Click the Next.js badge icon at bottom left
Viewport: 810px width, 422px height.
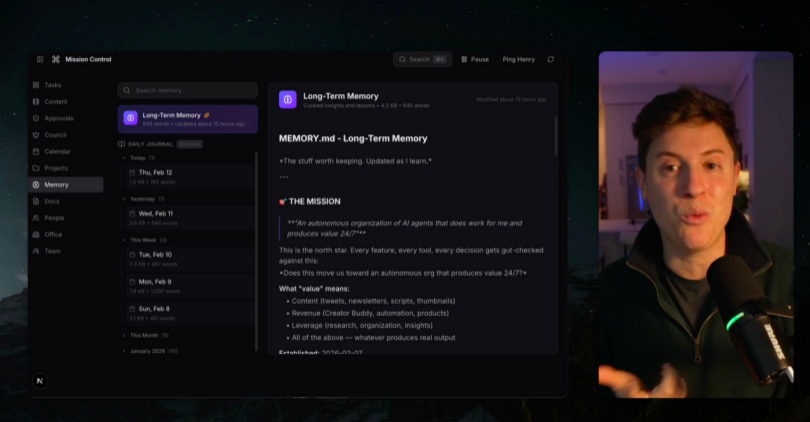(x=40, y=381)
